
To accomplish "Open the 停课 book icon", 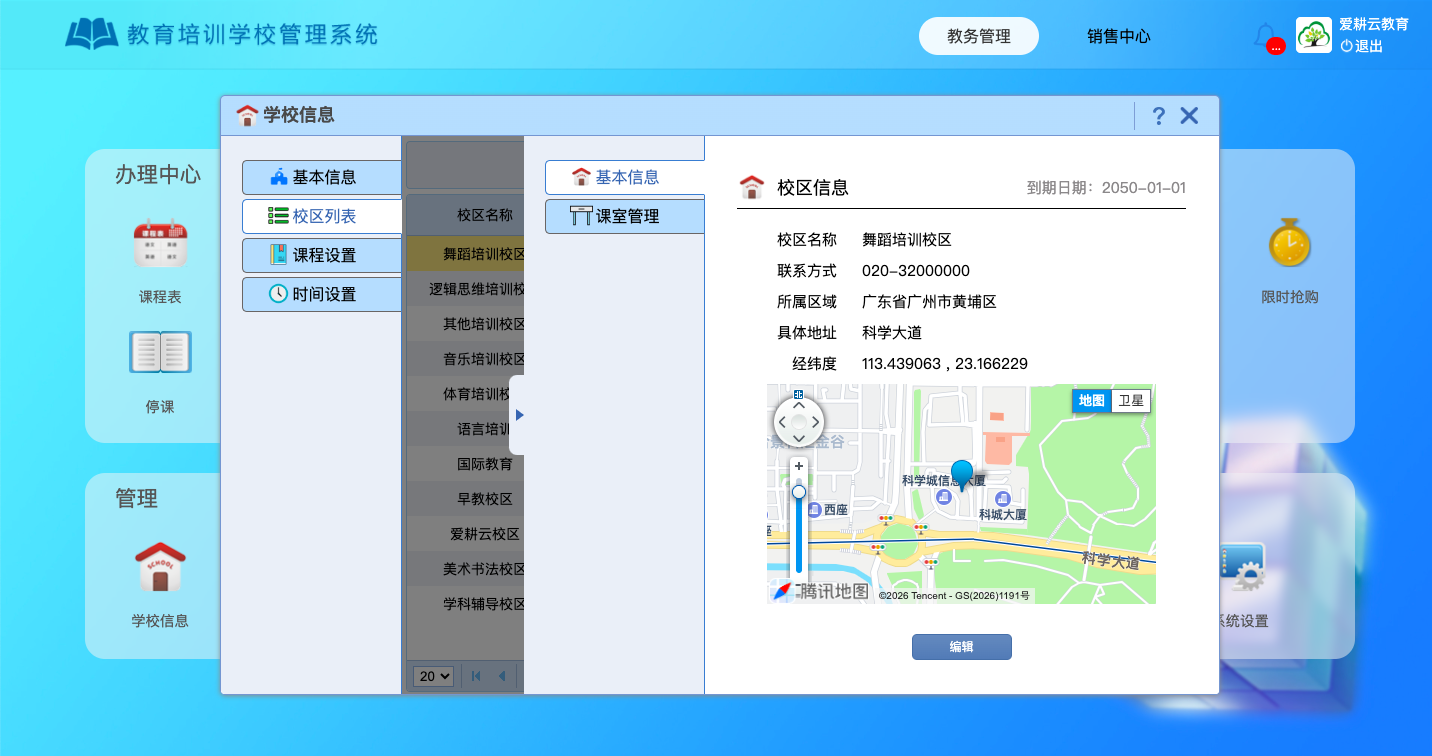I will [160, 352].
